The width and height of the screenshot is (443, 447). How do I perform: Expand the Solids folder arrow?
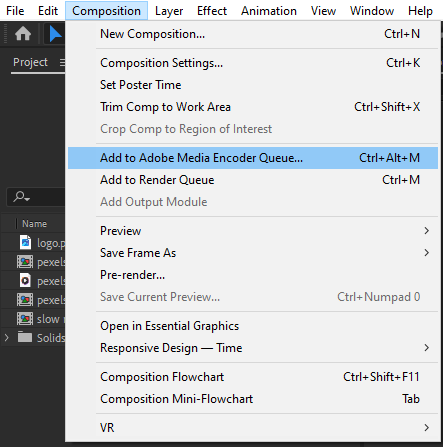tap(6, 338)
